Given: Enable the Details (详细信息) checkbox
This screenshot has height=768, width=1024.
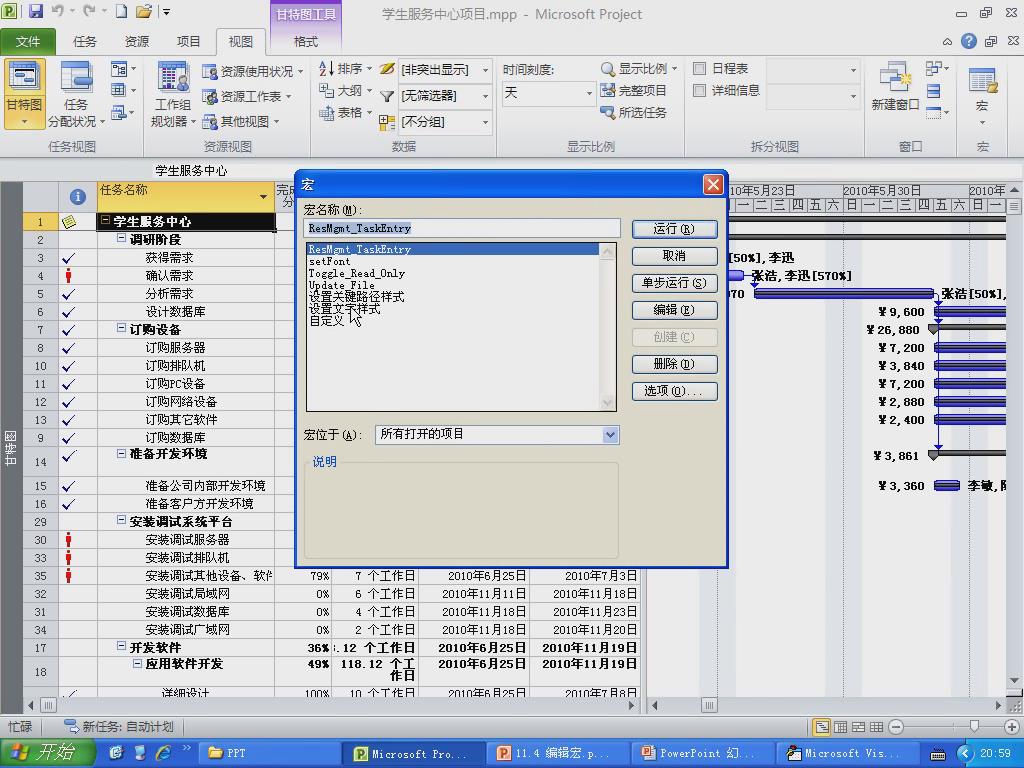Looking at the screenshot, I should [x=699, y=90].
